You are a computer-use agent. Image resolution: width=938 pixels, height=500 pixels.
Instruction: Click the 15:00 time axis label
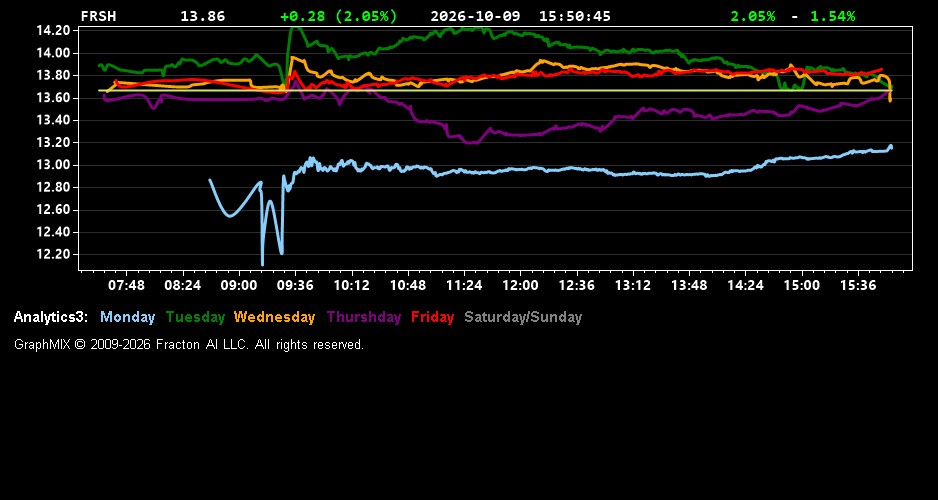coord(802,286)
